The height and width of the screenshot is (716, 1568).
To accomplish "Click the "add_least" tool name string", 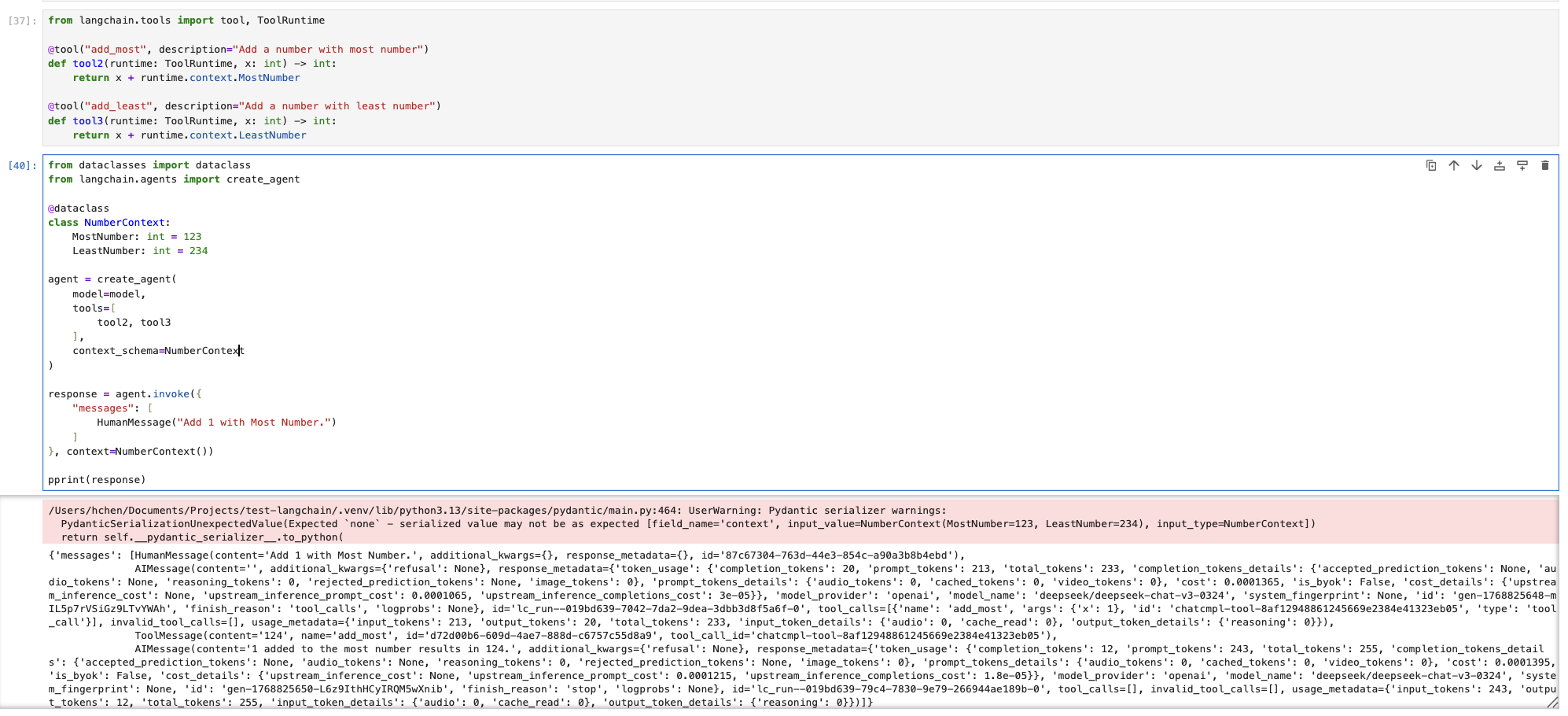I will pyautogui.click(x=119, y=106).
